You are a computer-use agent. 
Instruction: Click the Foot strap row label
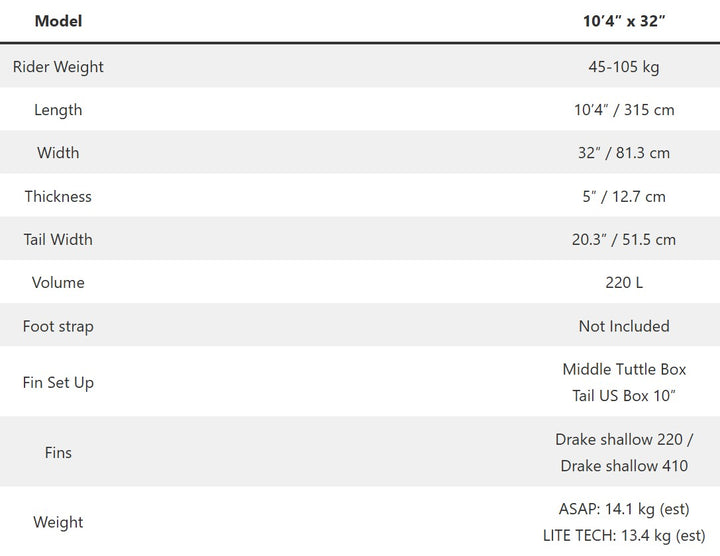(x=58, y=326)
